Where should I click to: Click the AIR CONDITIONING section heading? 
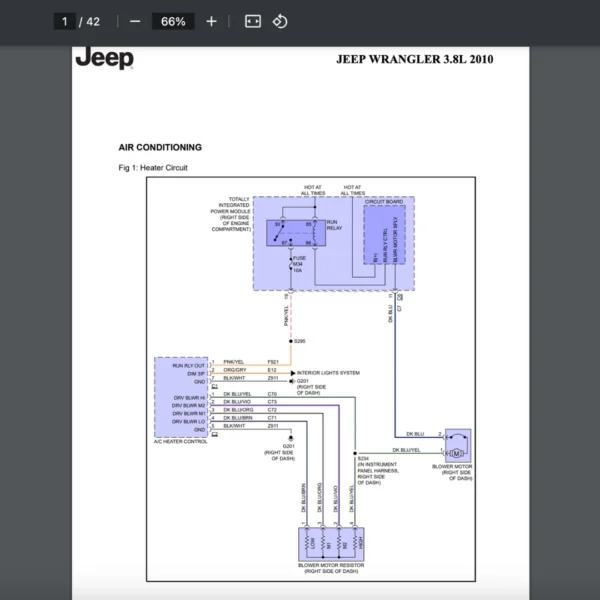[160, 147]
